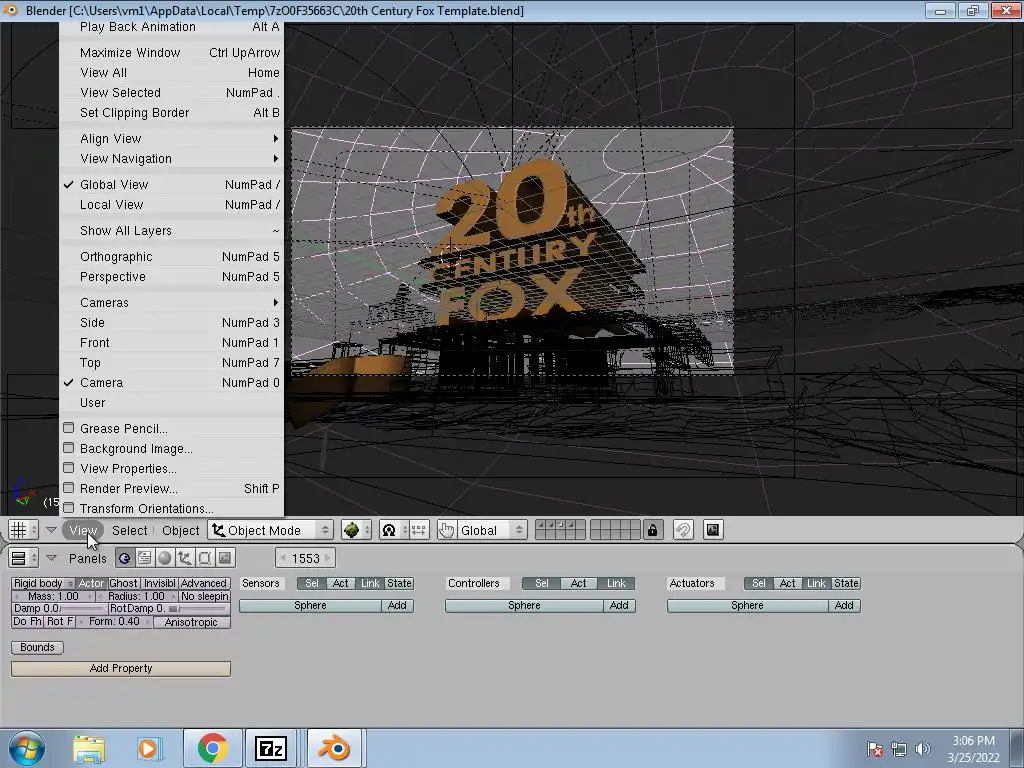The image size is (1024, 768).
Task: Collapse the Buttons header menus triangle
Action: 51,558
